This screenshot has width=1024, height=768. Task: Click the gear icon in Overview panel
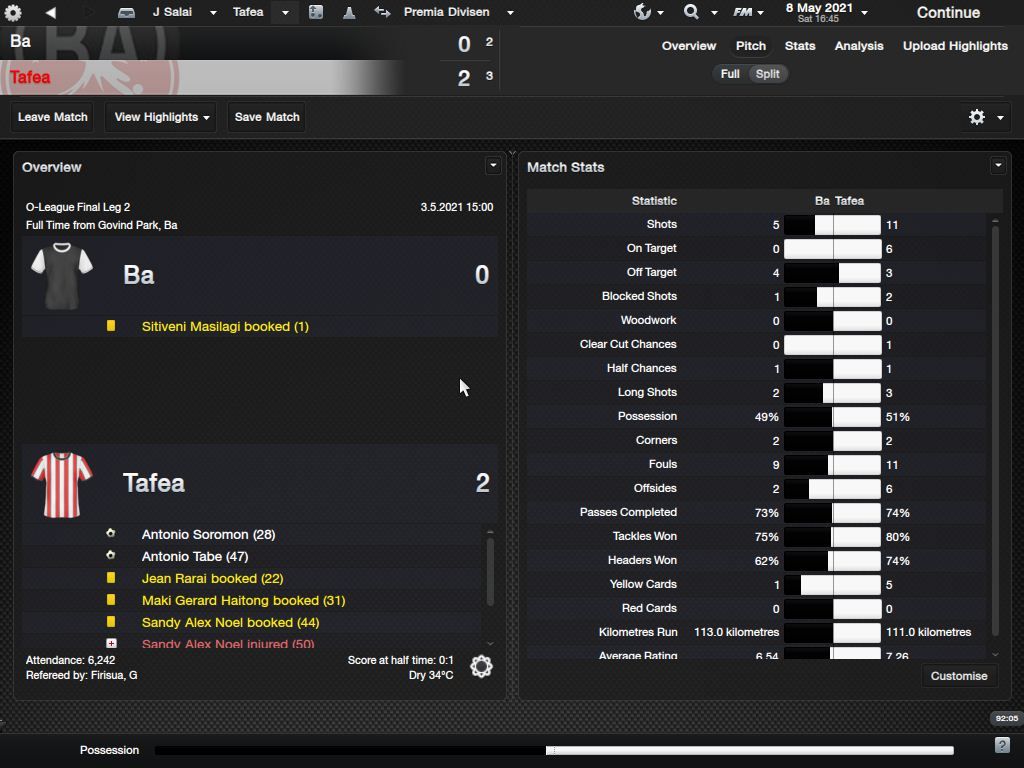[481, 667]
